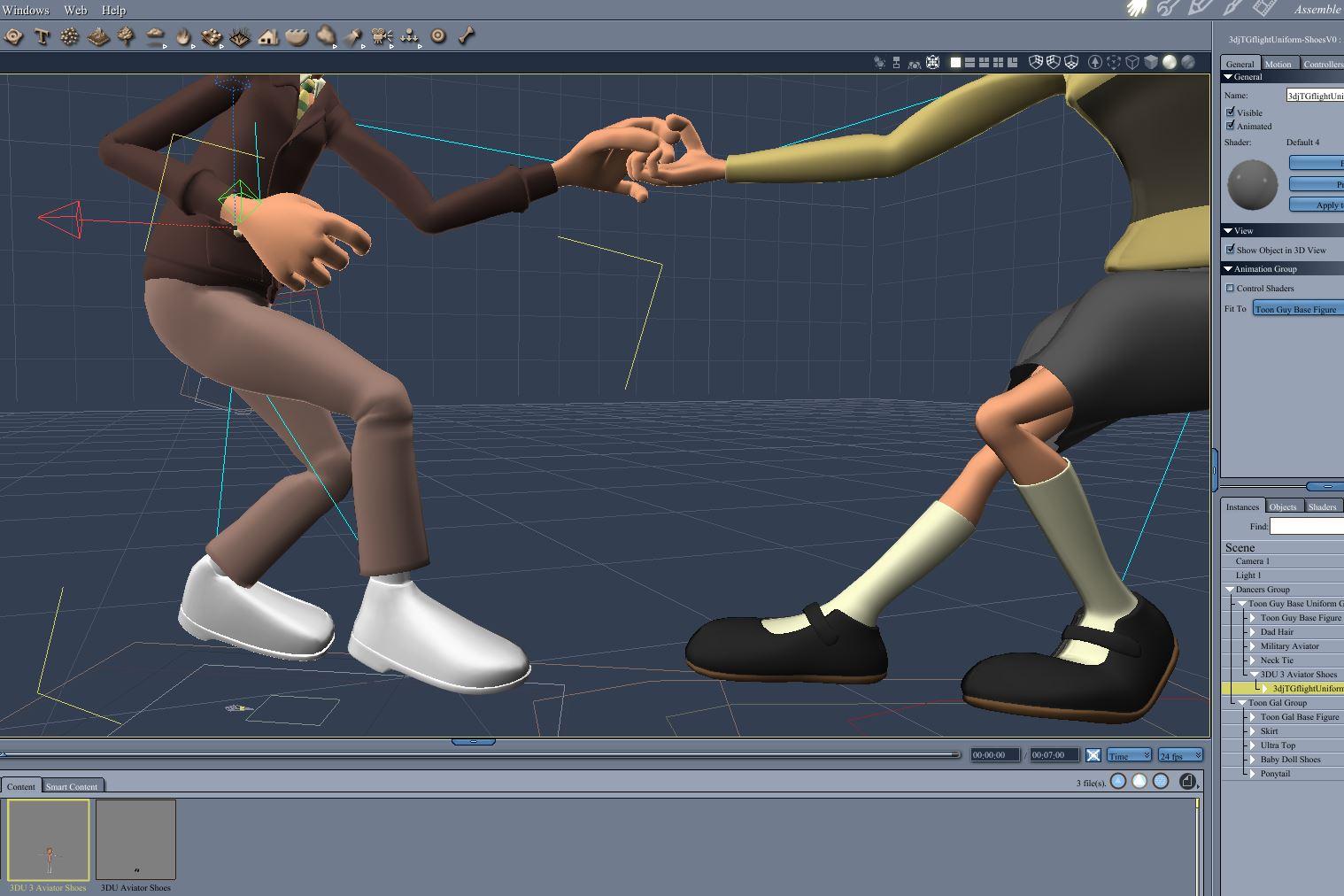
Task: Select Light 1 in the scene list
Action: [x=1283, y=575]
